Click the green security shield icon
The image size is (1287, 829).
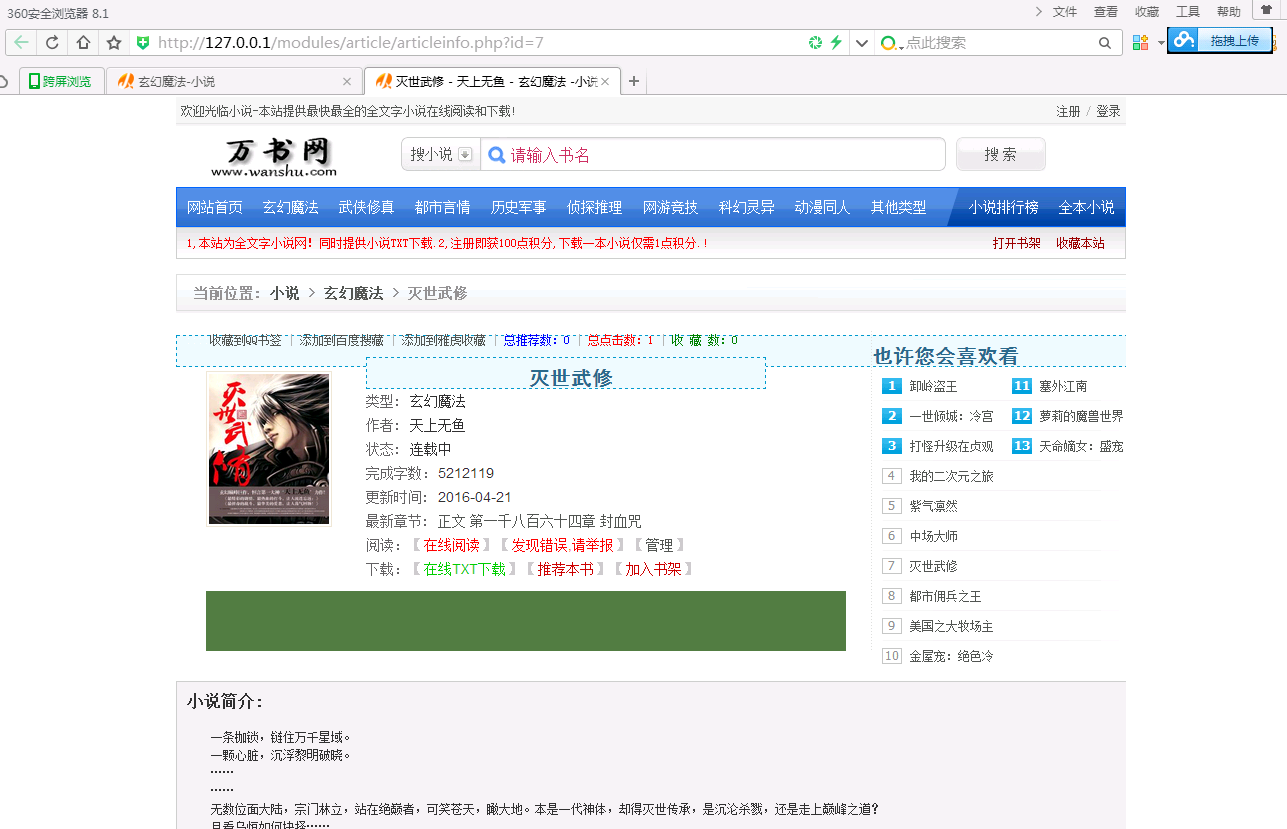[x=143, y=43]
